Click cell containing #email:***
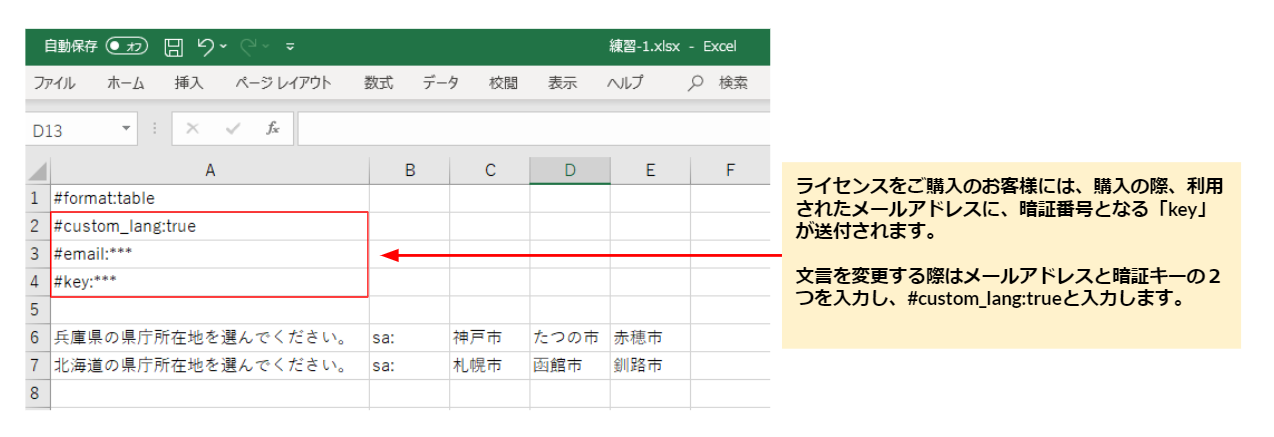The image size is (1274, 437). 210,254
